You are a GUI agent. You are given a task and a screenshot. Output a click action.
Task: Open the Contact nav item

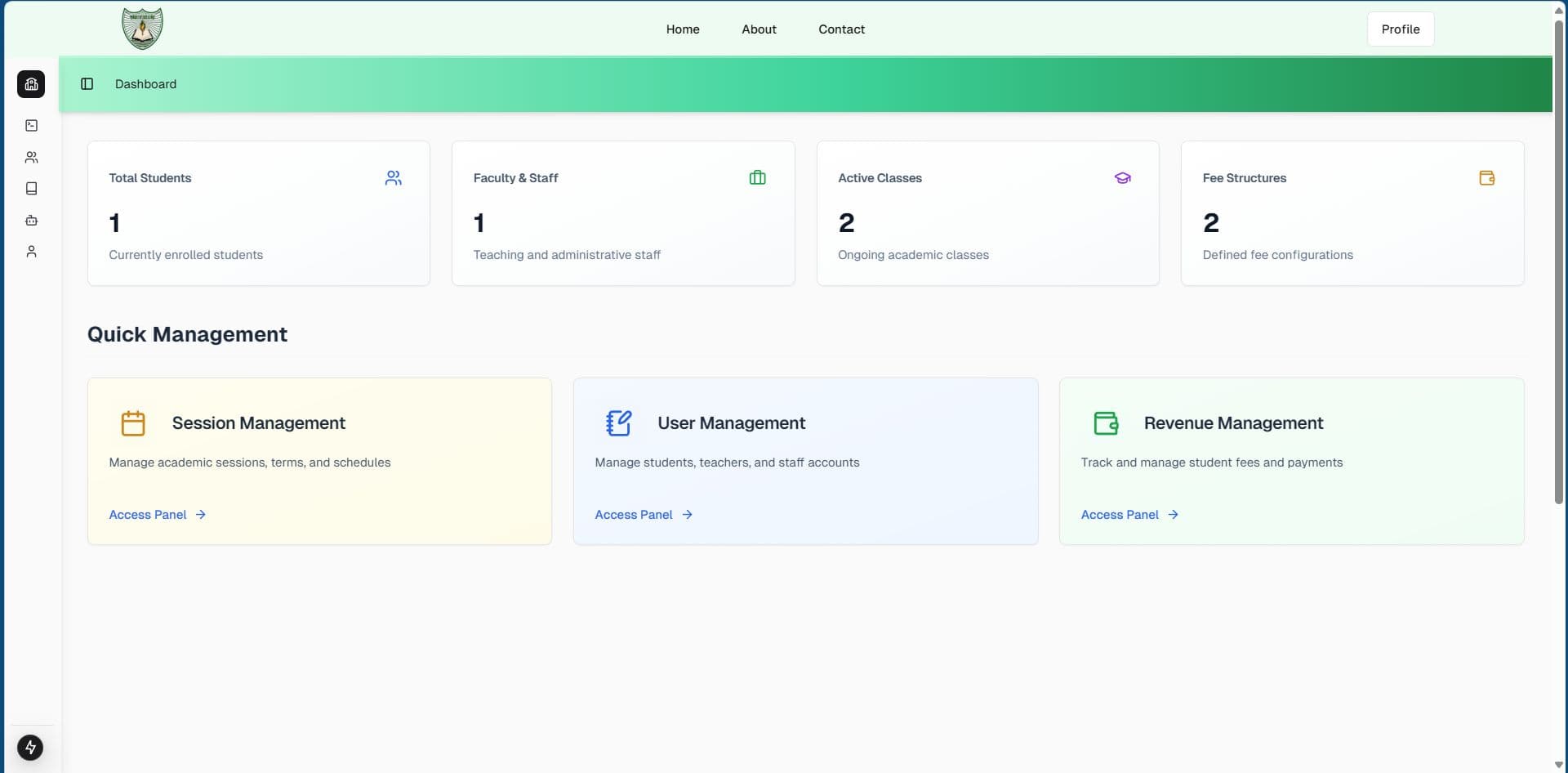841,29
